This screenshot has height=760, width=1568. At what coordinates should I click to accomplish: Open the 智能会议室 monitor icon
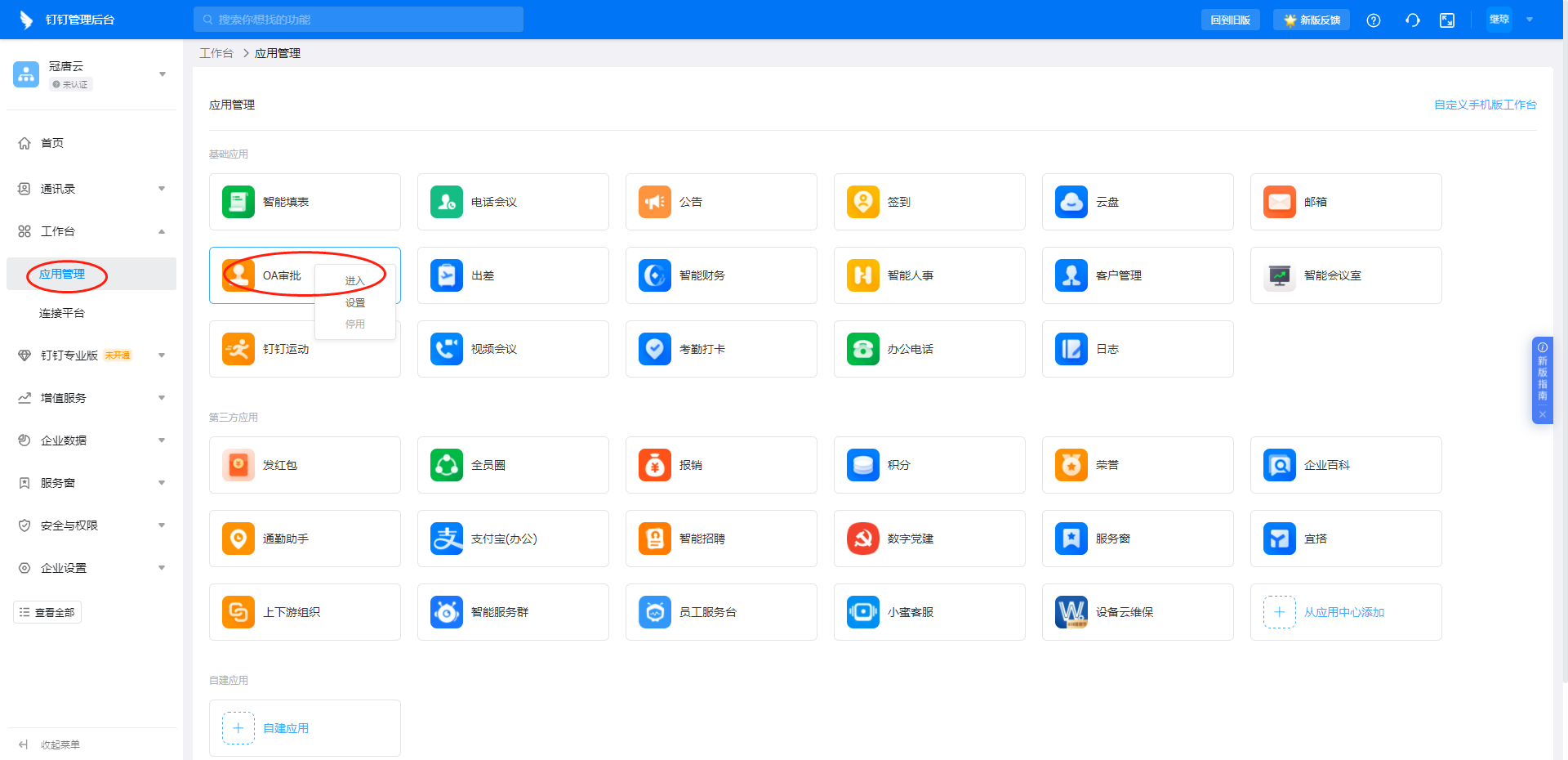click(1280, 275)
